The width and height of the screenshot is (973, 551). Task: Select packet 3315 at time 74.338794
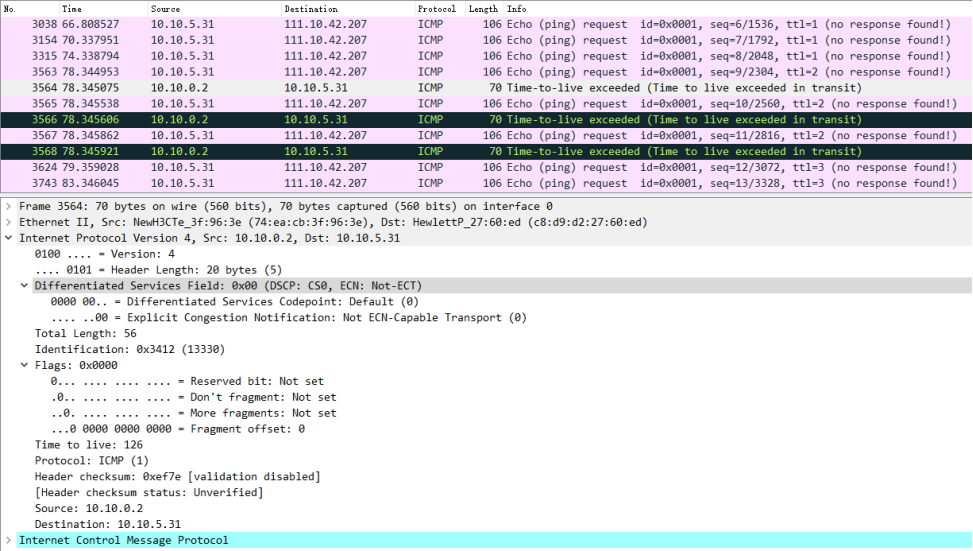point(486,56)
